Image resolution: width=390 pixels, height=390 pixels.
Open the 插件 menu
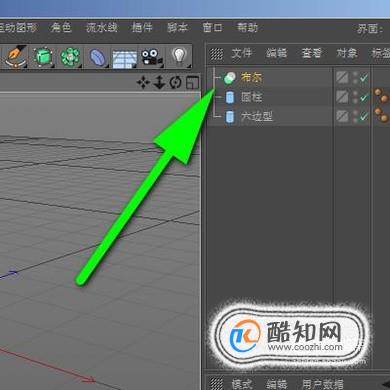click(x=142, y=27)
